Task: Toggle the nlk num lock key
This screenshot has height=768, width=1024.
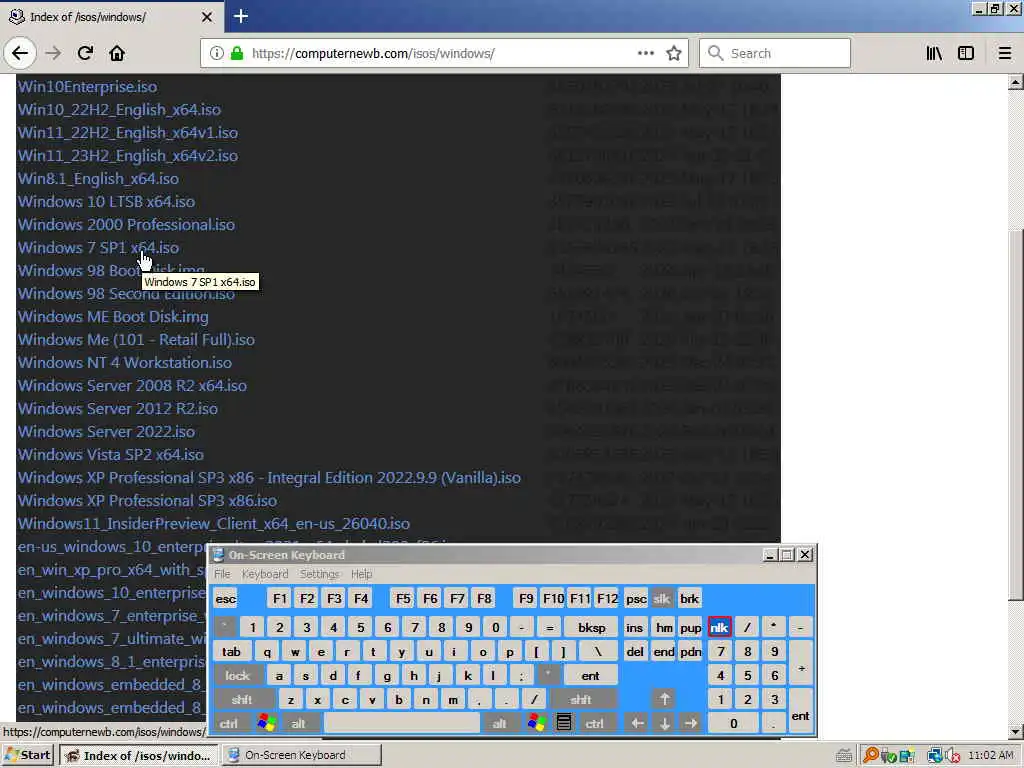Action: tap(720, 627)
